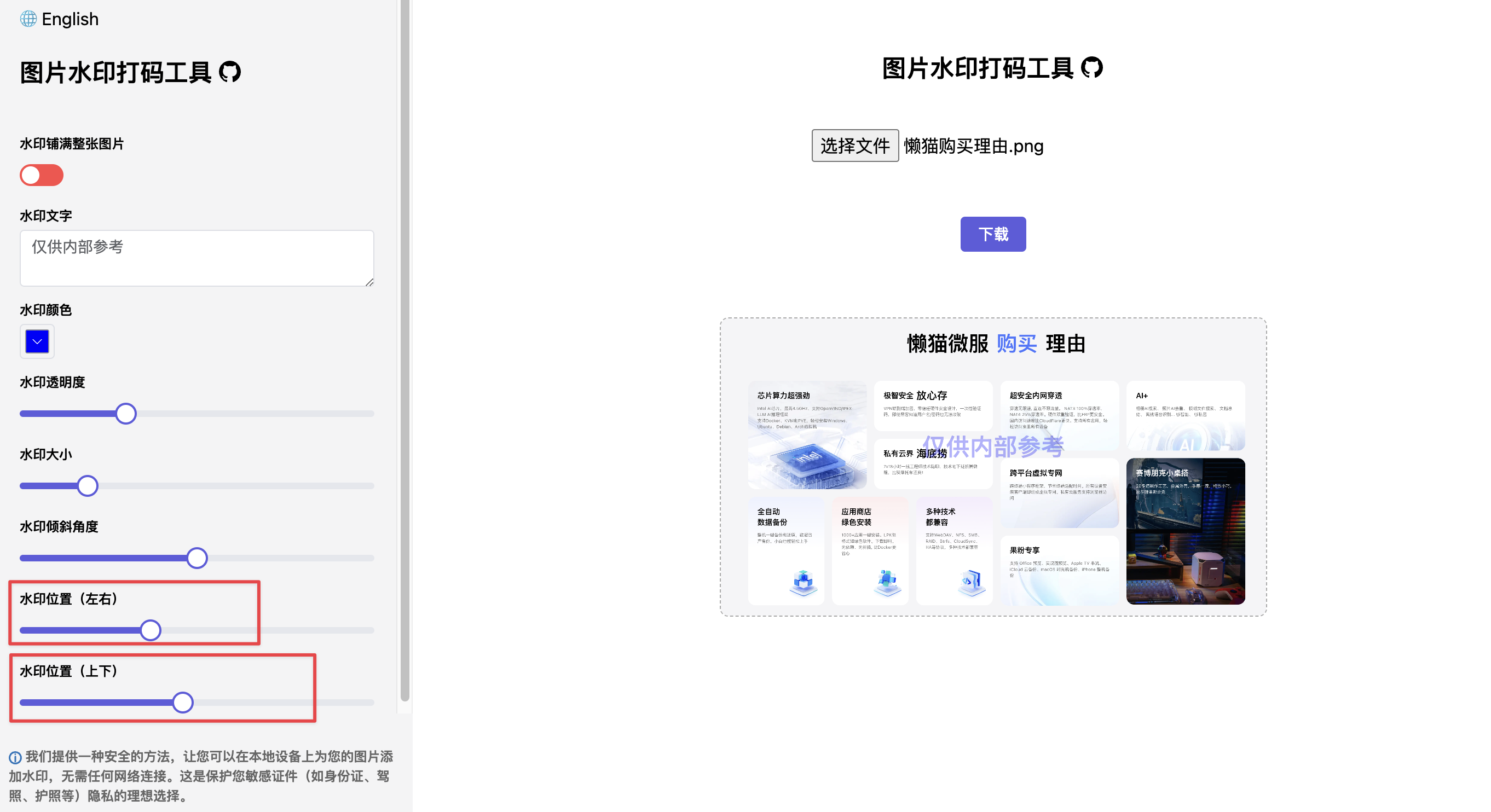Click the left-right position slider handle

click(151, 631)
